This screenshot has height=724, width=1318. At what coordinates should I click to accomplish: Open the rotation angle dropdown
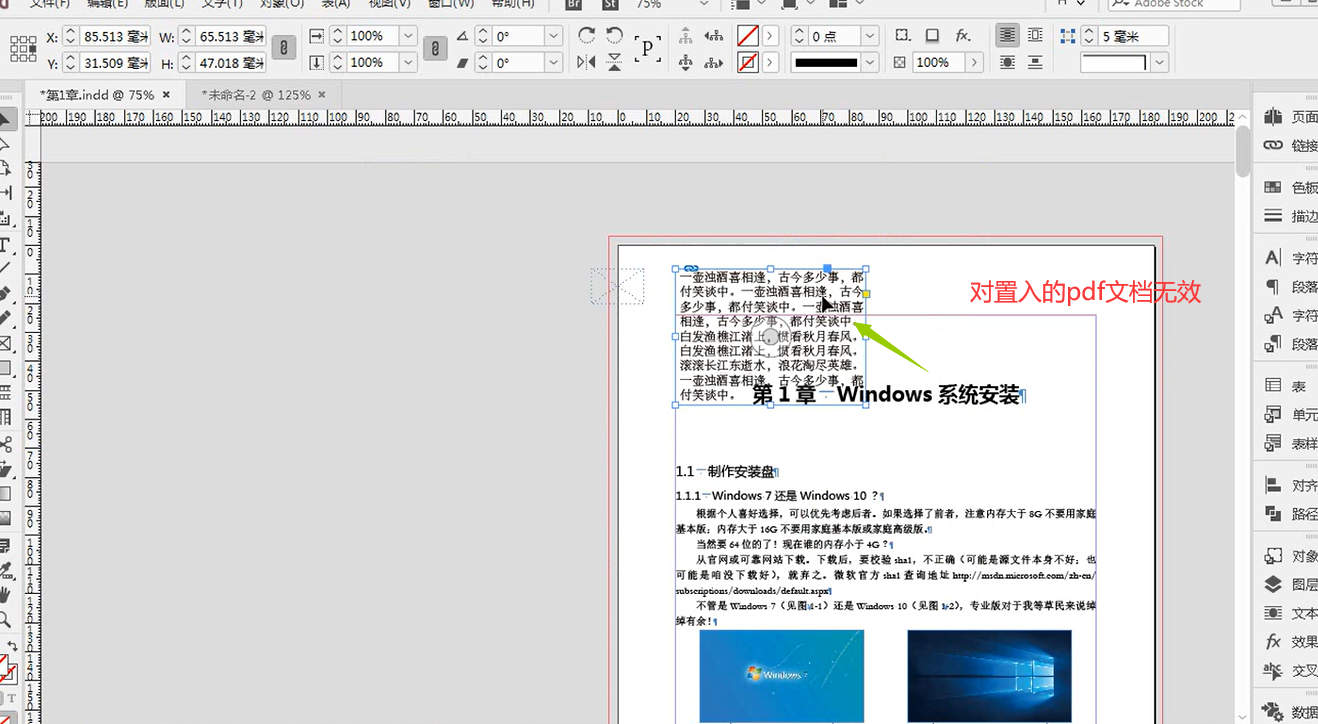point(554,36)
